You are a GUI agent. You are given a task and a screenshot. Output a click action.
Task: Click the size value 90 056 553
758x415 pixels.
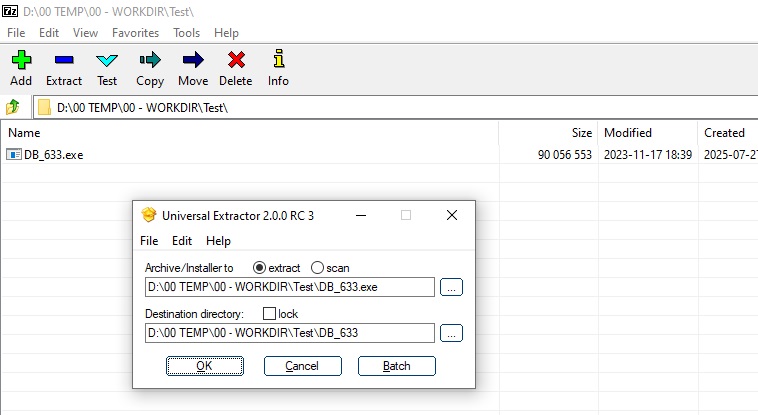click(565, 155)
